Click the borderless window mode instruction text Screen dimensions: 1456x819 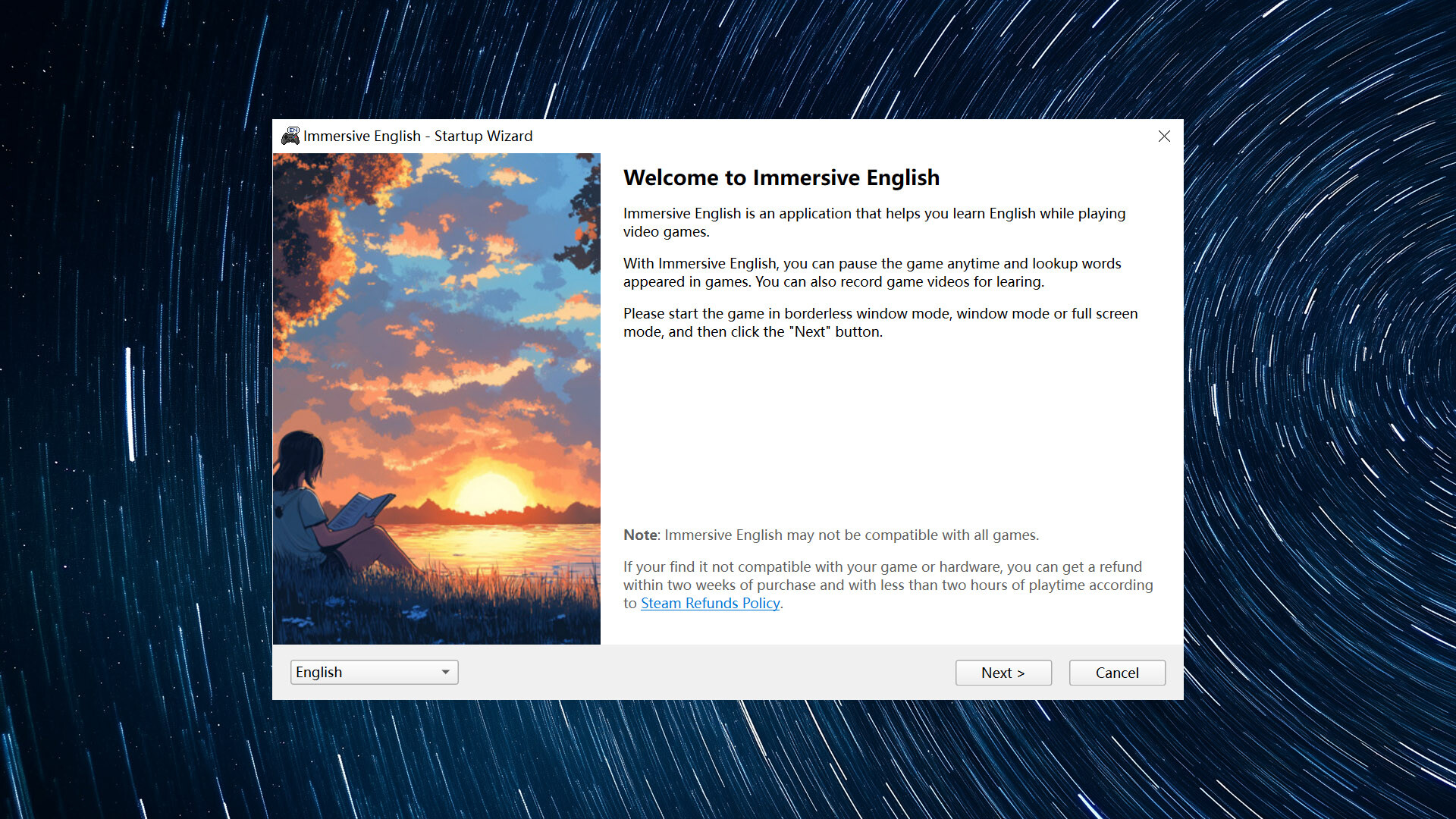(880, 322)
